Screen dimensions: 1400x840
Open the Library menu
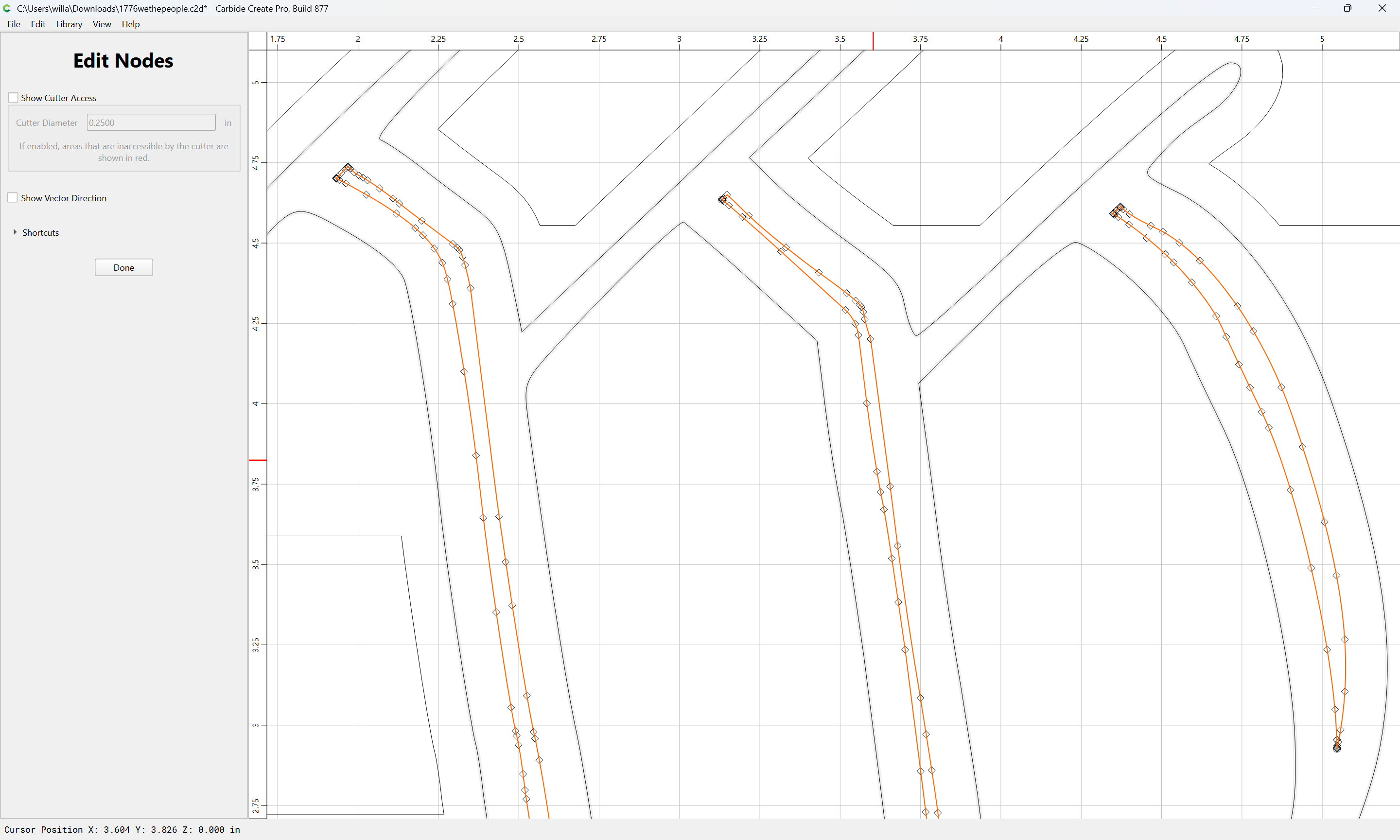click(x=69, y=24)
